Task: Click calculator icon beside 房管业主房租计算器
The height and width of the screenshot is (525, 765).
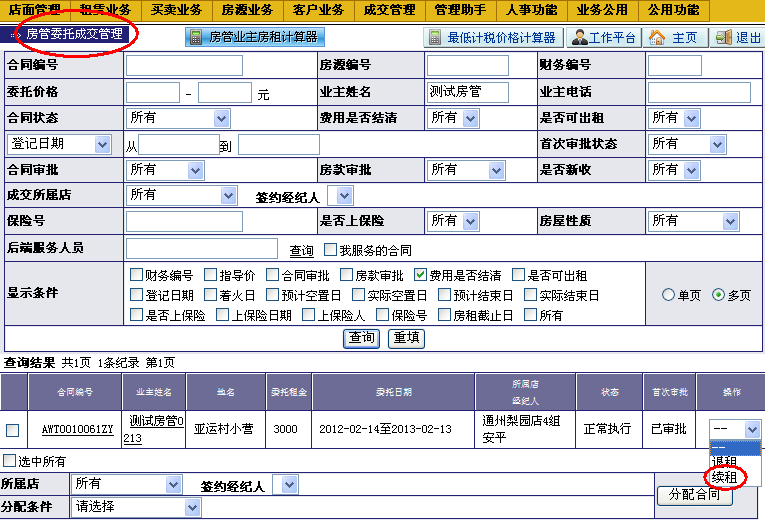Action: pyautogui.click(x=196, y=37)
